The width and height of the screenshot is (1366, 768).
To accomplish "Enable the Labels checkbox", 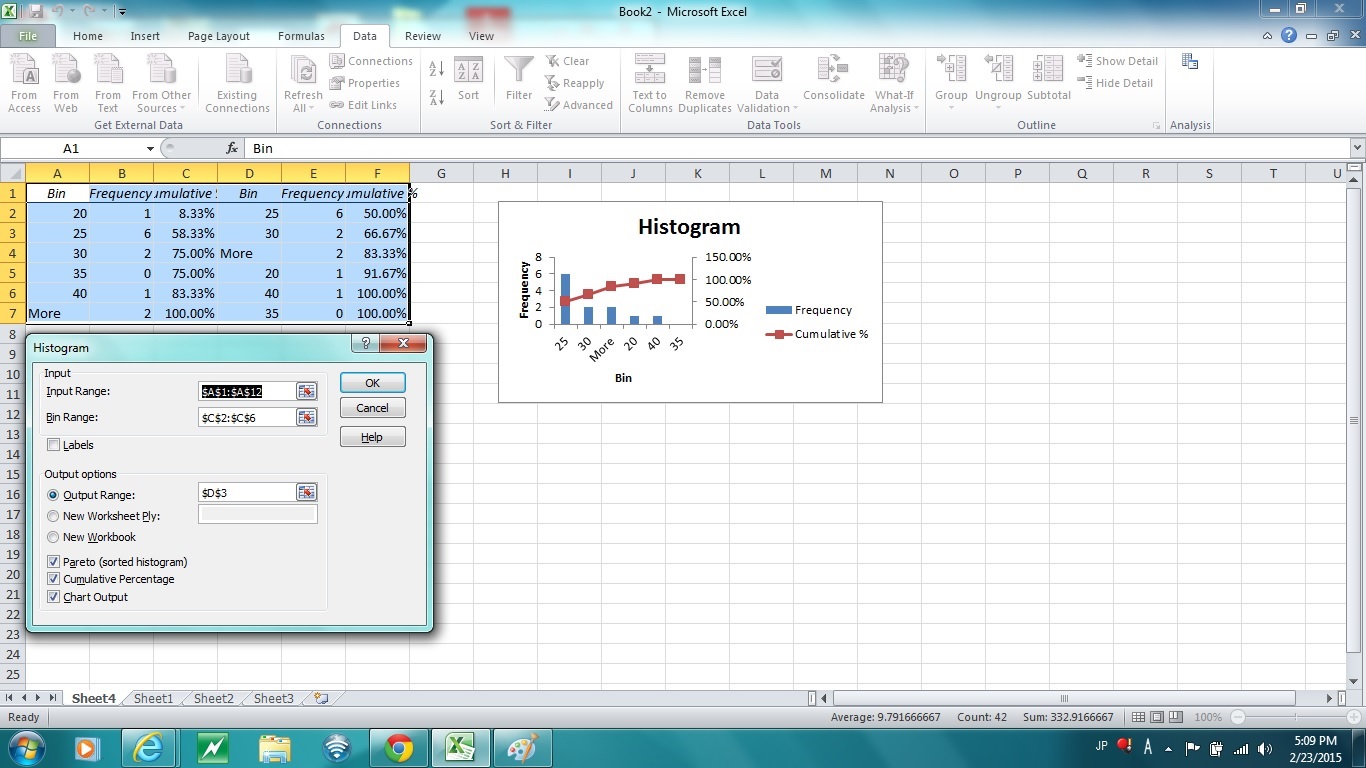I will click(54, 445).
